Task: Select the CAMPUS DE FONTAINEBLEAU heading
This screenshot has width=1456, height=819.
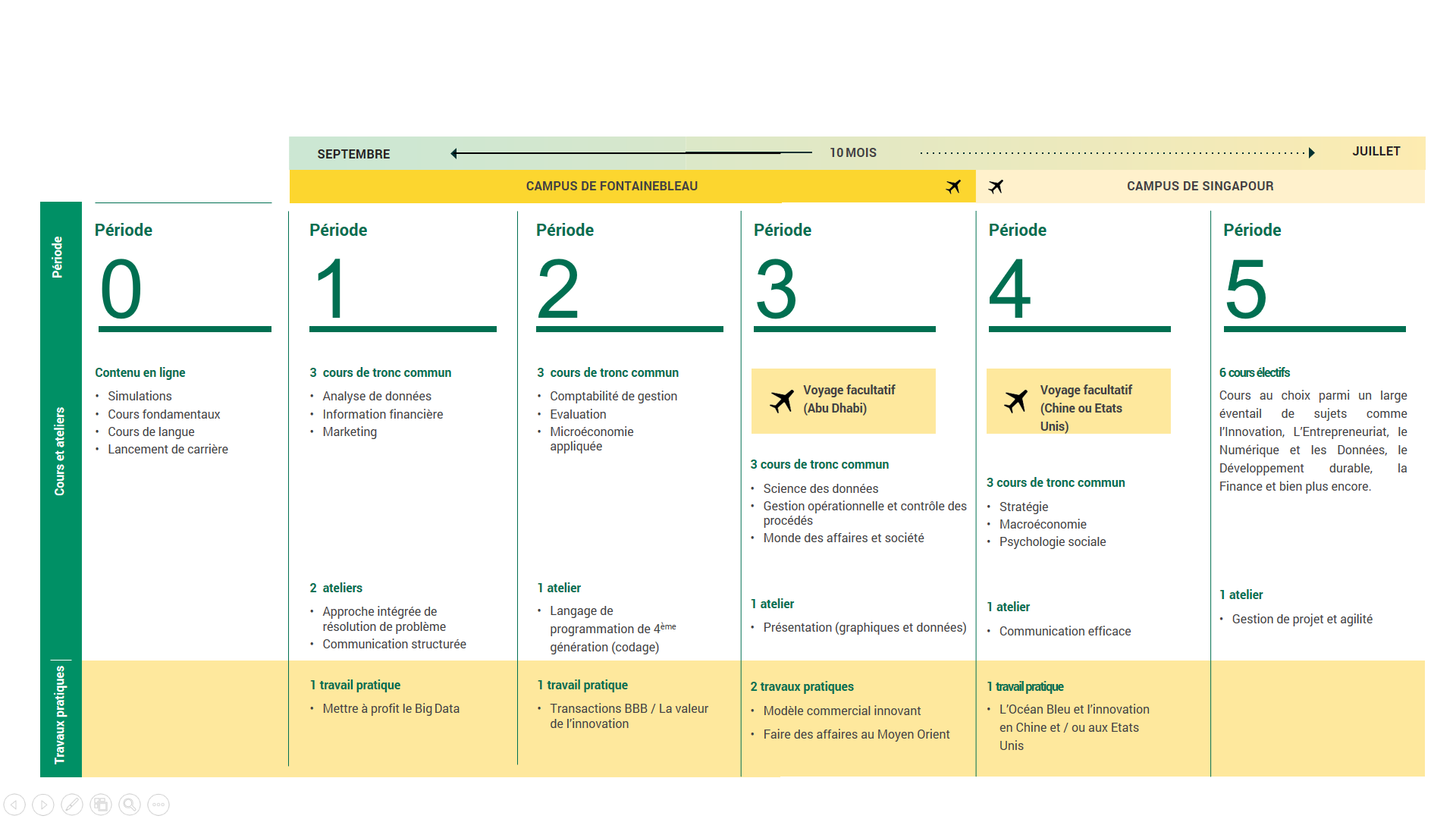Action: click(x=612, y=187)
